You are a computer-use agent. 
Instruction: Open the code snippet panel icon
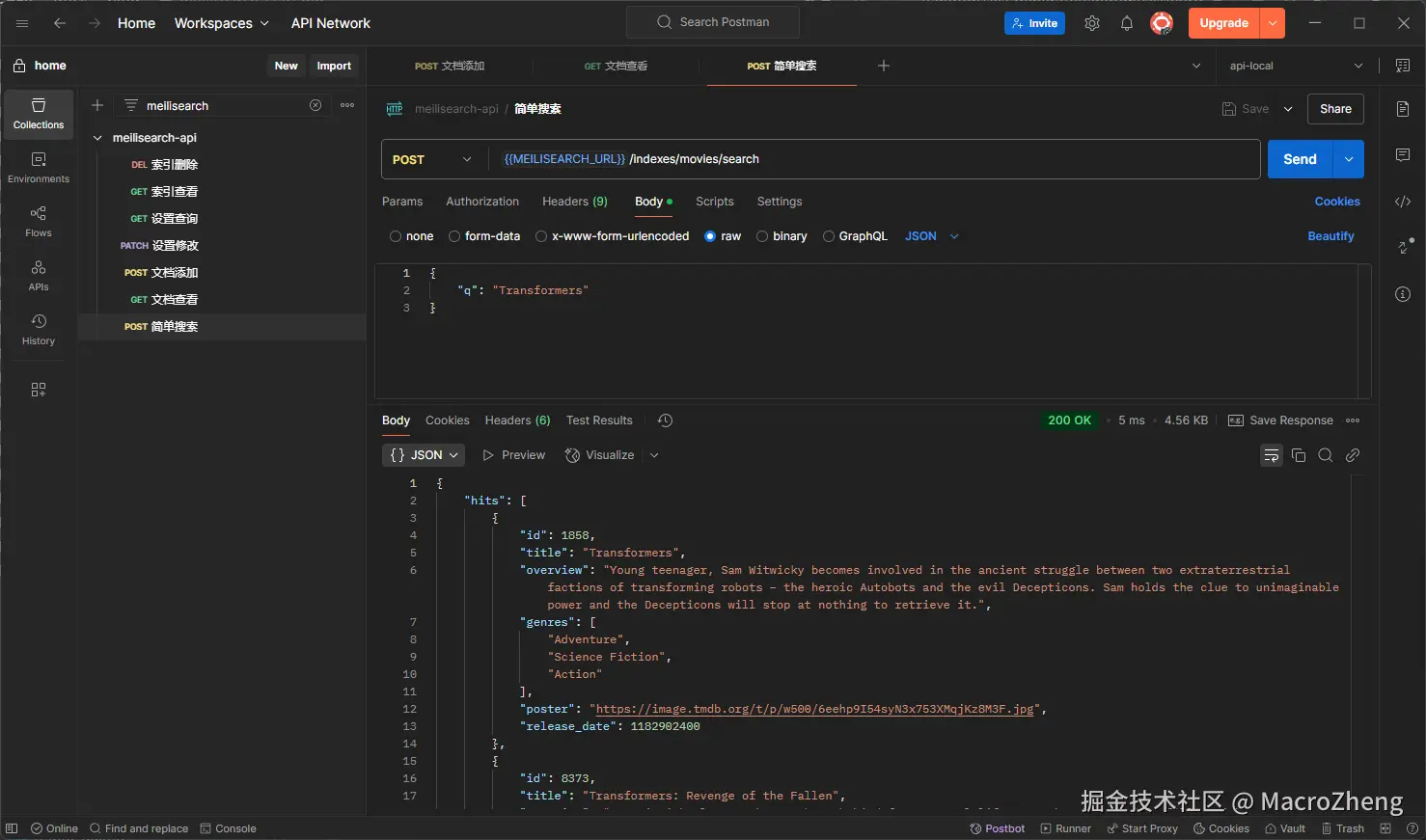(x=1403, y=202)
